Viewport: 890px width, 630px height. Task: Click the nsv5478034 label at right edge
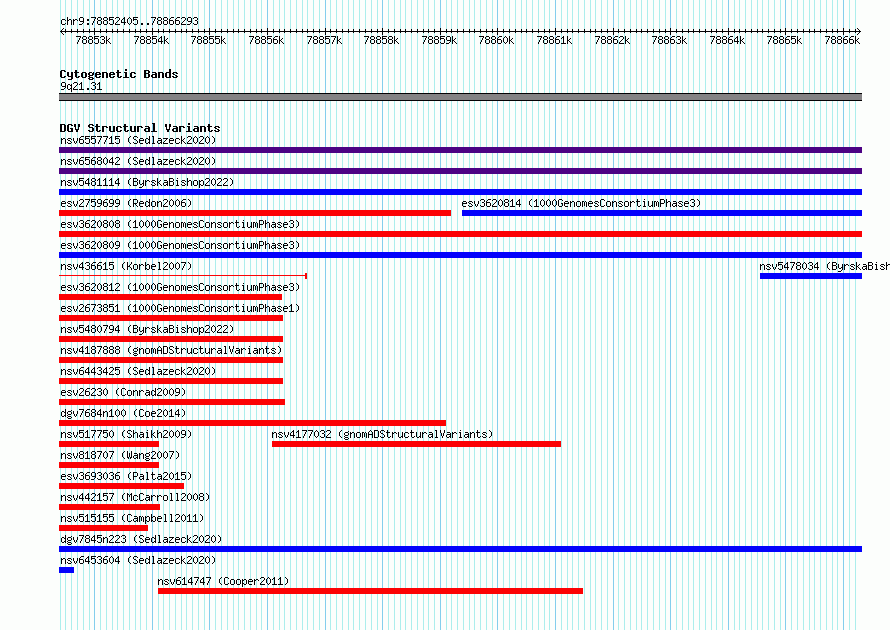pos(824,266)
